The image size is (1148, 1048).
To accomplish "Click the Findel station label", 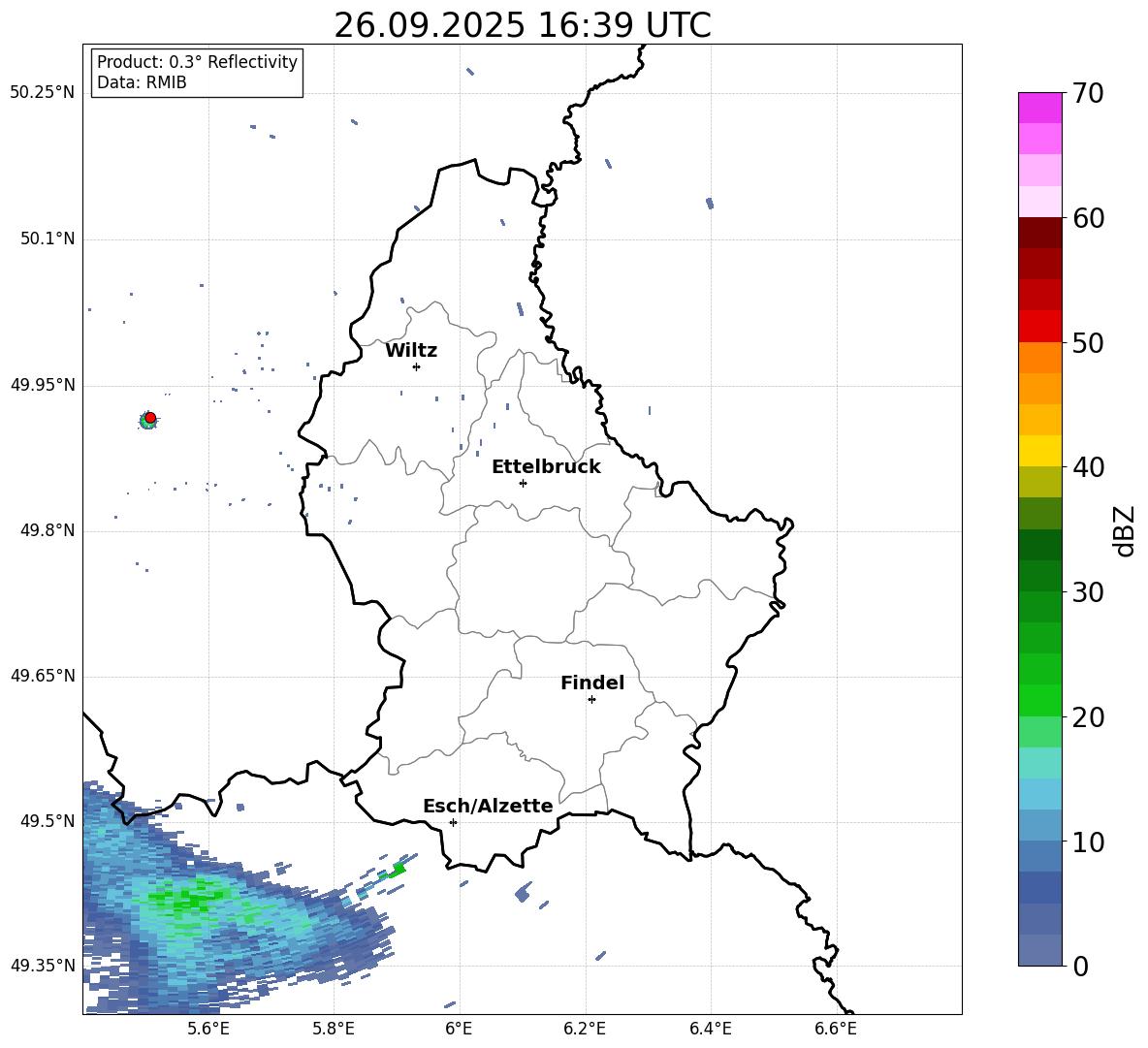I will click(592, 683).
